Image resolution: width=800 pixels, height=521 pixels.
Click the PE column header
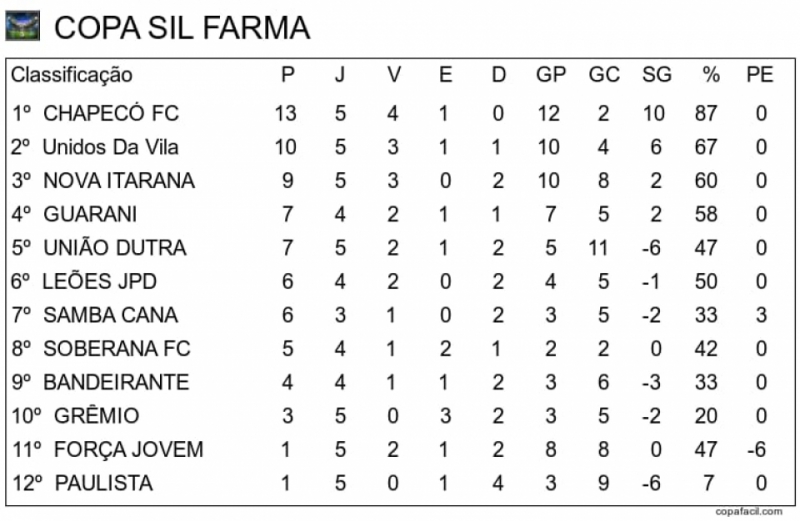click(760, 75)
